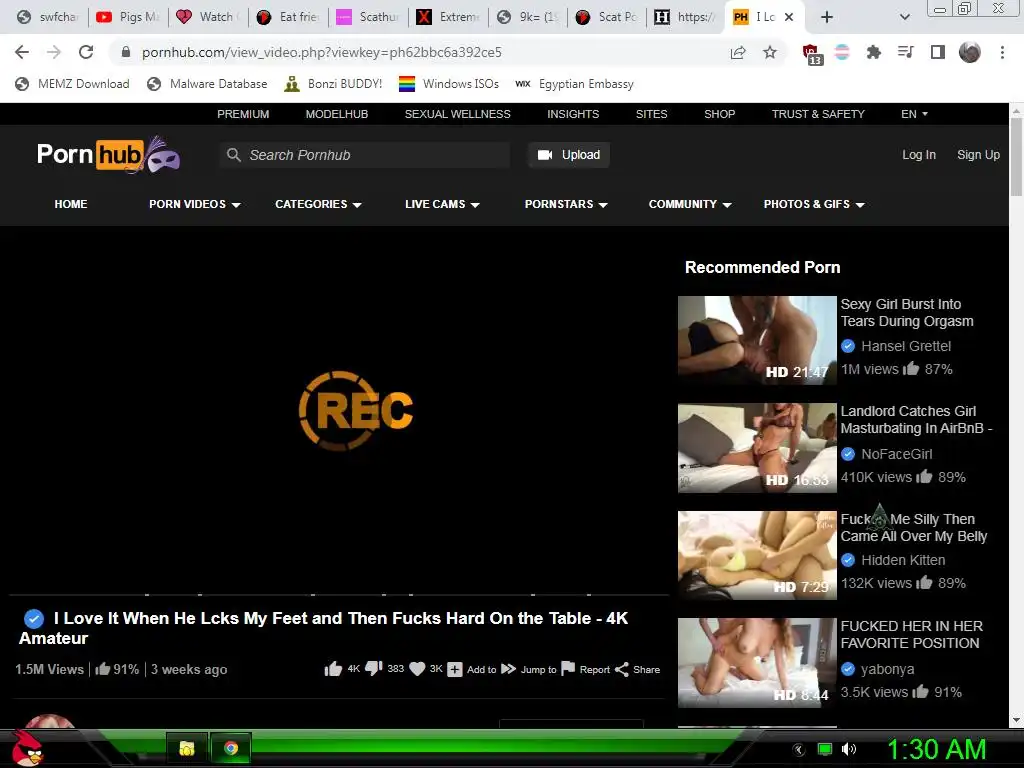Expand the PHOTOS & GIFS menu

(x=814, y=204)
